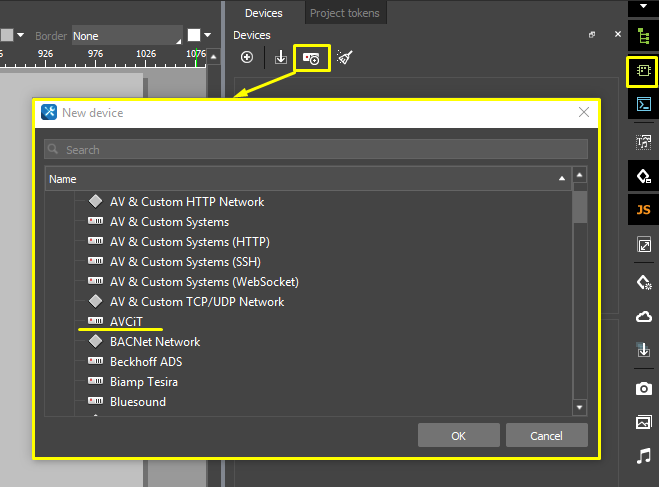Image resolution: width=659 pixels, height=487 pixels.
Task: Open the JS scripts panel icon
Action: (x=643, y=210)
